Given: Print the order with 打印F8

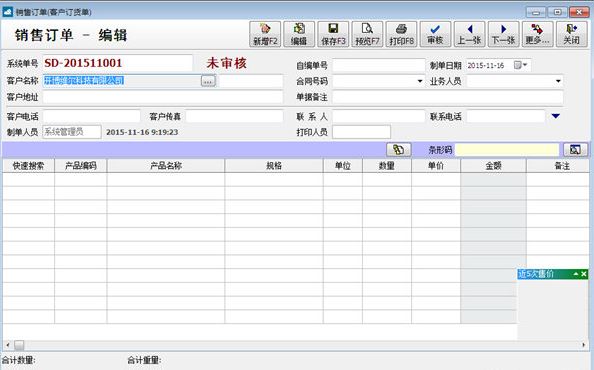Looking at the screenshot, I should pos(401,34).
